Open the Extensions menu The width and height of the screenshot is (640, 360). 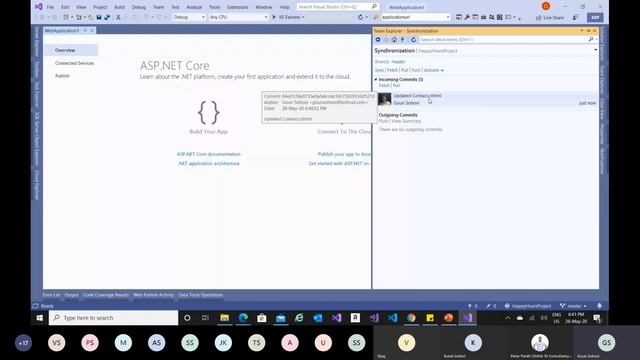click(238, 7)
